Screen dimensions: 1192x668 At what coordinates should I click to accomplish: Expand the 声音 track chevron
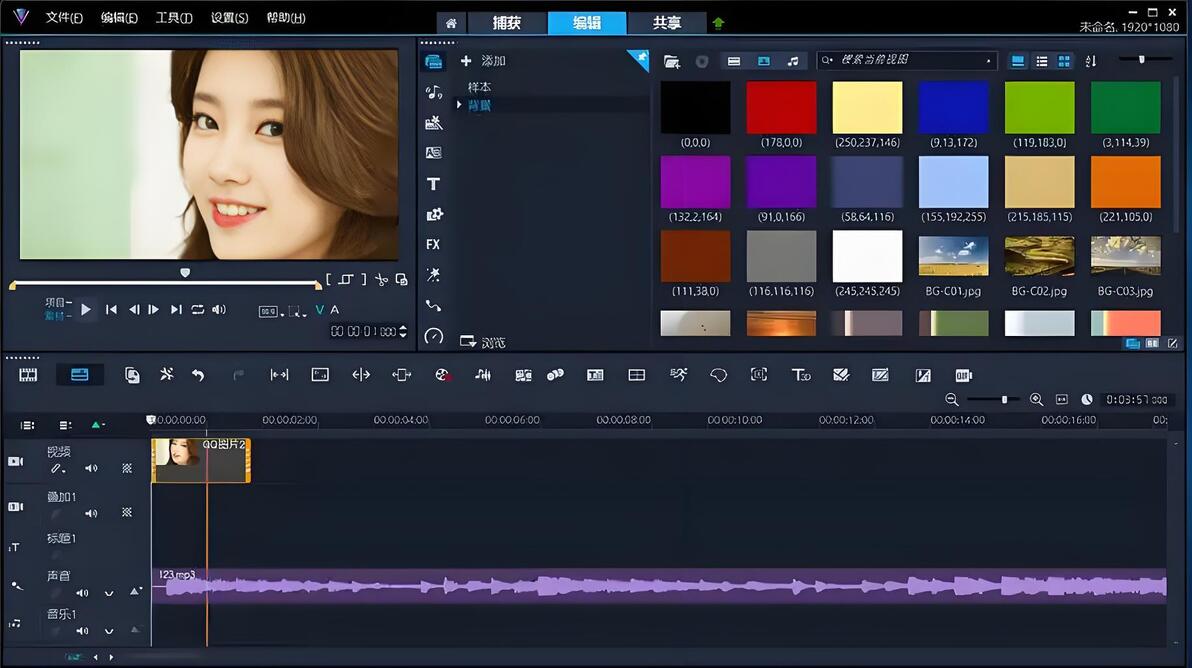(x=109, y=593)
